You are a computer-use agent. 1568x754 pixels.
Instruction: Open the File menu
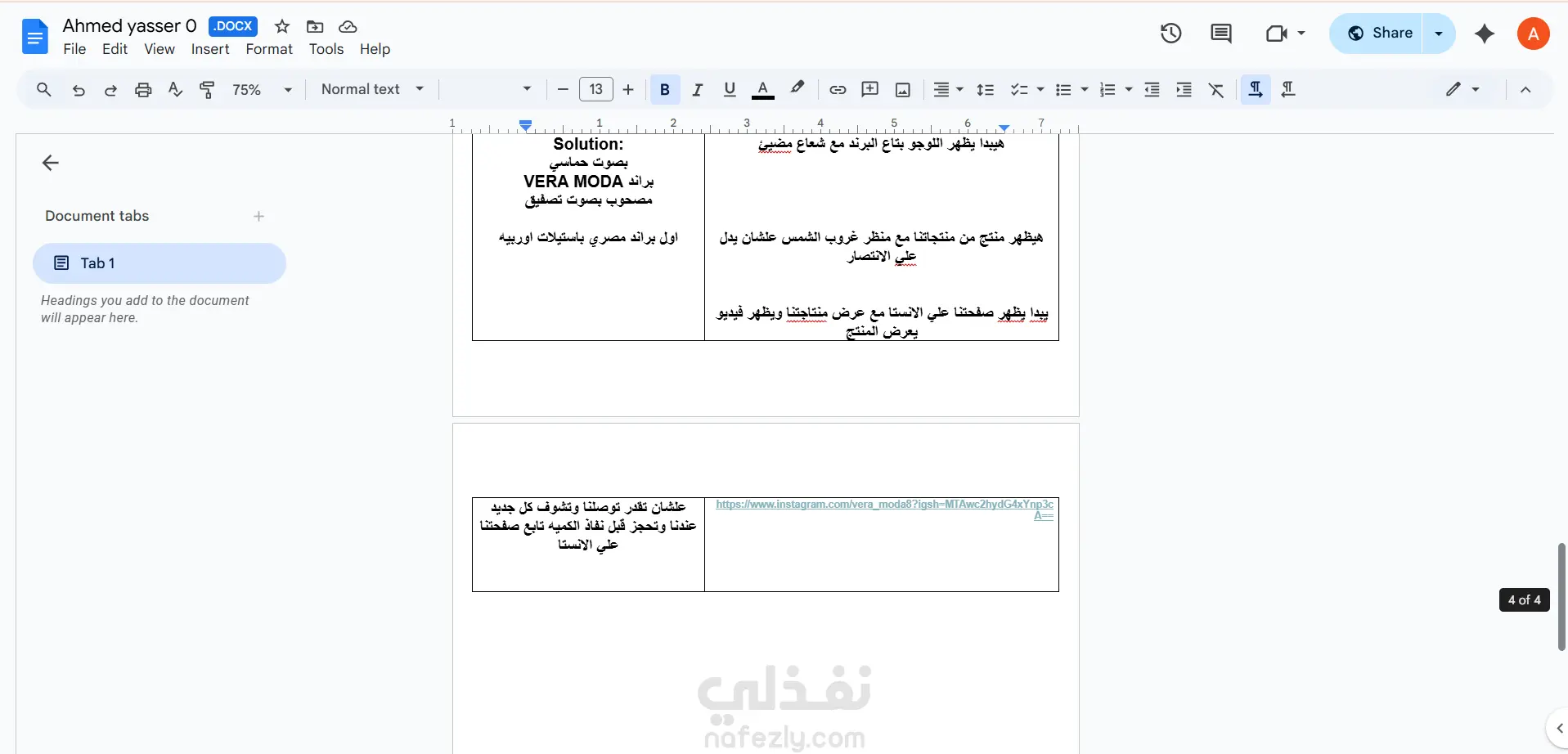coord(74,49)
